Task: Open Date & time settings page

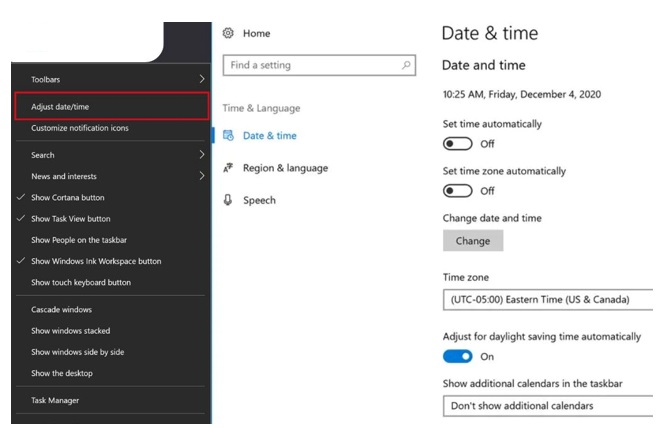Action: point(269,136)
